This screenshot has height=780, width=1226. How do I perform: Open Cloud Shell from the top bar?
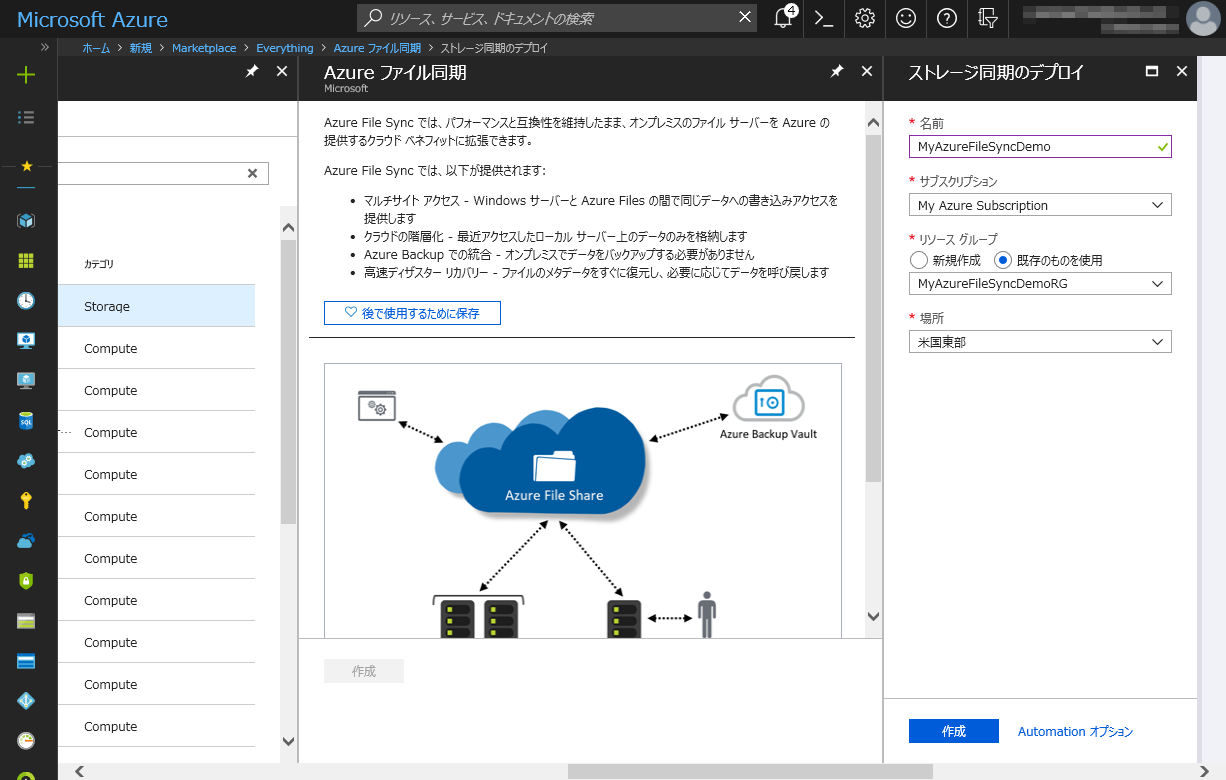[x=822, y=17]
